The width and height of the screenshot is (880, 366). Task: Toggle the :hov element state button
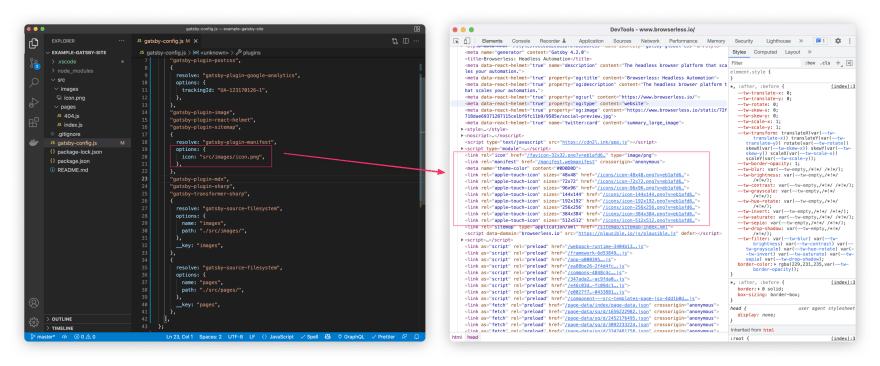click(810, 63)
